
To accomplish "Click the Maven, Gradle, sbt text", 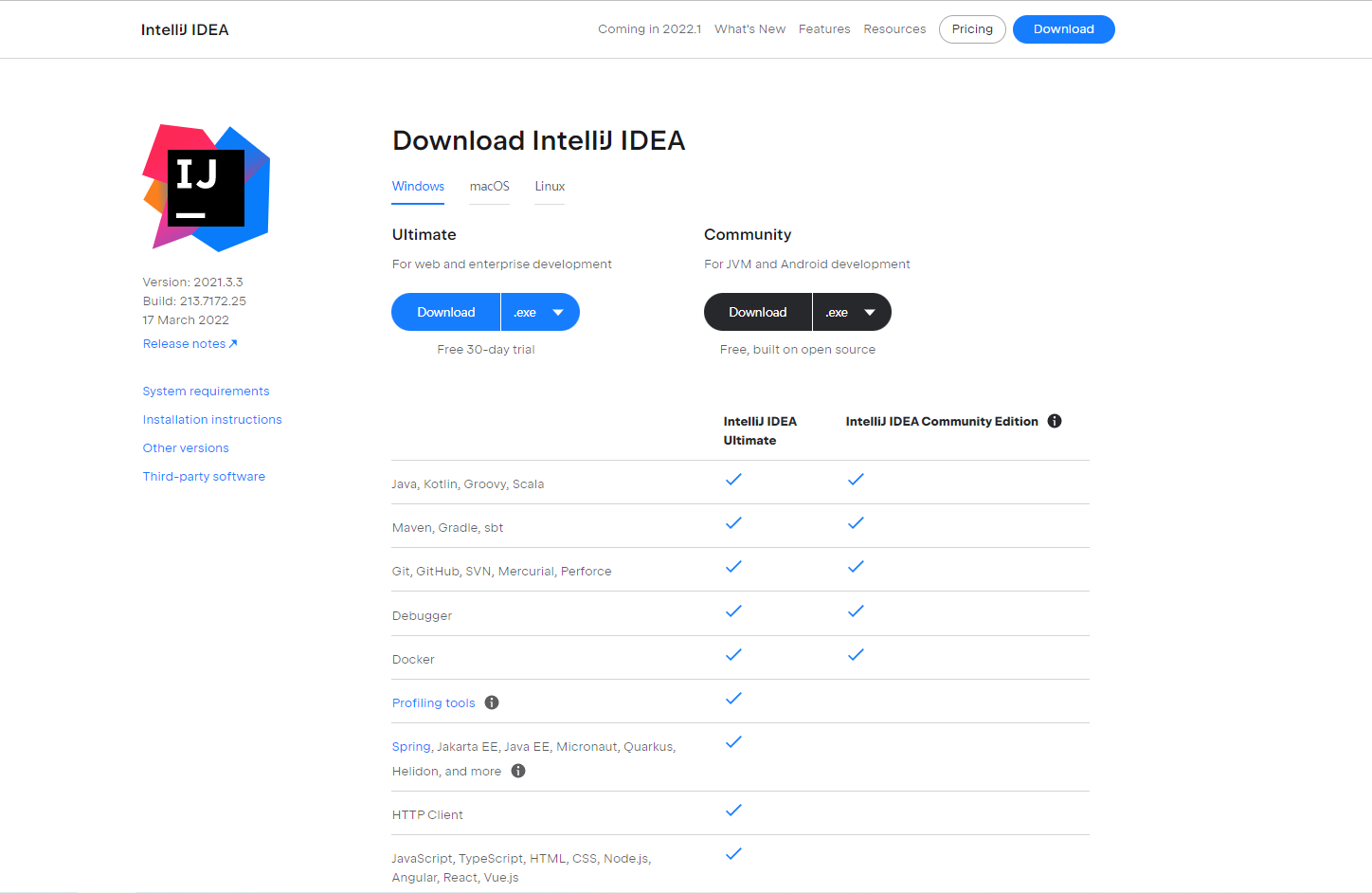I will 447,528.
